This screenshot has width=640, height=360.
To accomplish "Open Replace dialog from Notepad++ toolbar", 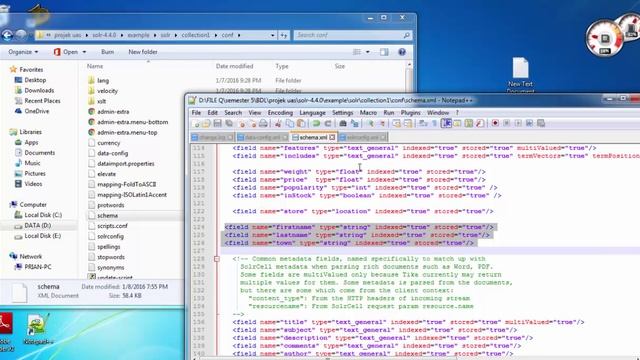I will click(x=354, y=123).
